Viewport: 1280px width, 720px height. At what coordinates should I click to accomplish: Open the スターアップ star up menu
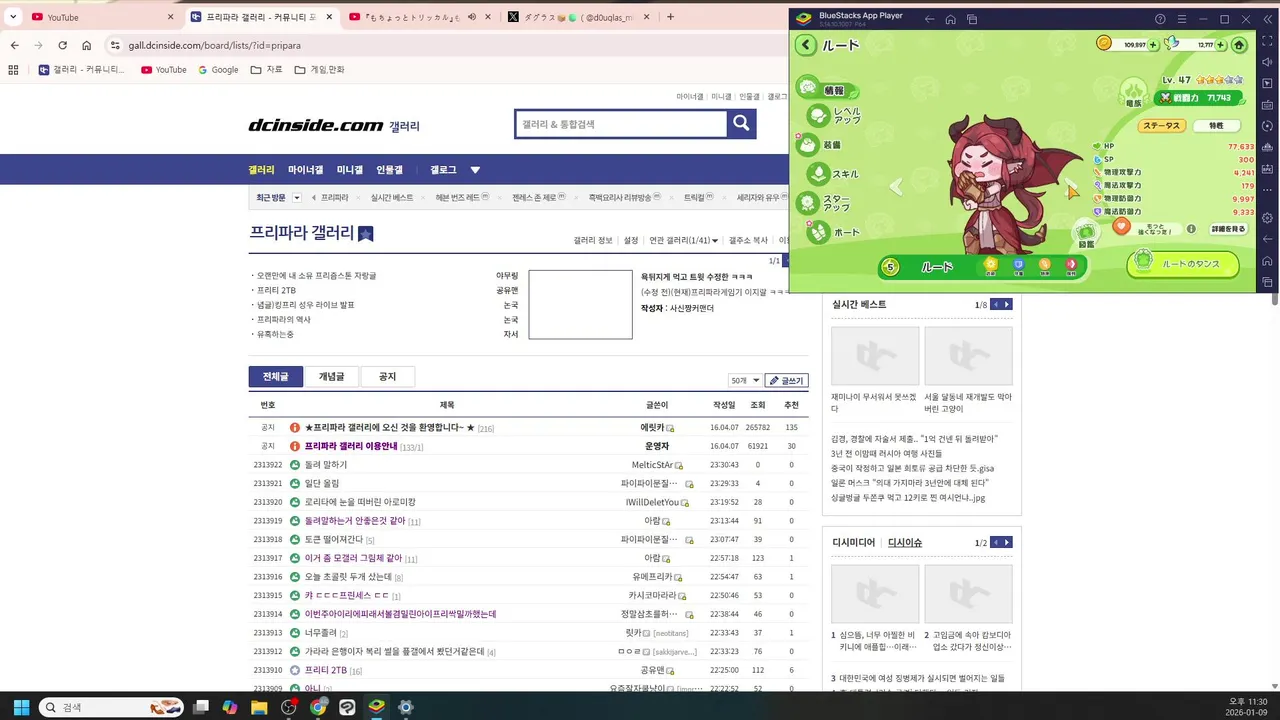[823, 203]
